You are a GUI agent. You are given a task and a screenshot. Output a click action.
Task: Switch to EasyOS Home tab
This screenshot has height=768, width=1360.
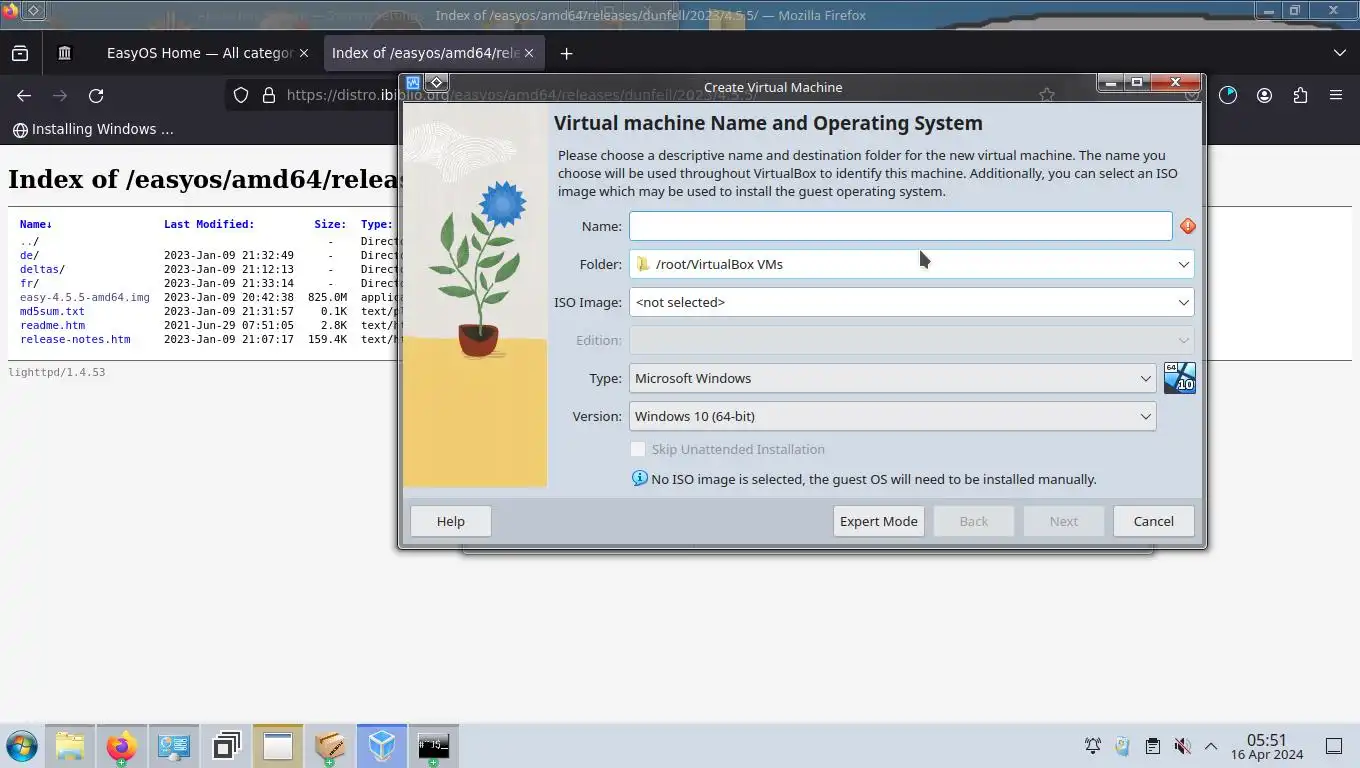[x=200, y=53]
